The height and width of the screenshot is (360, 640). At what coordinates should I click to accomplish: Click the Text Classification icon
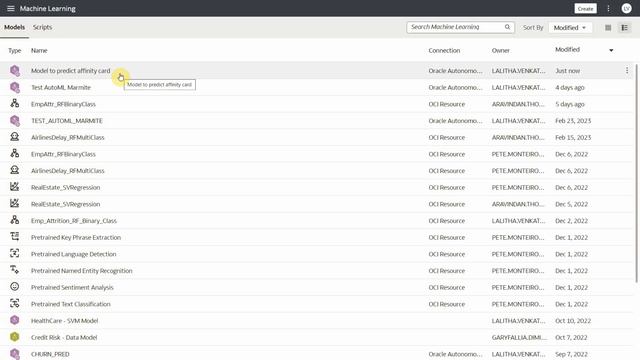(15, 303)
